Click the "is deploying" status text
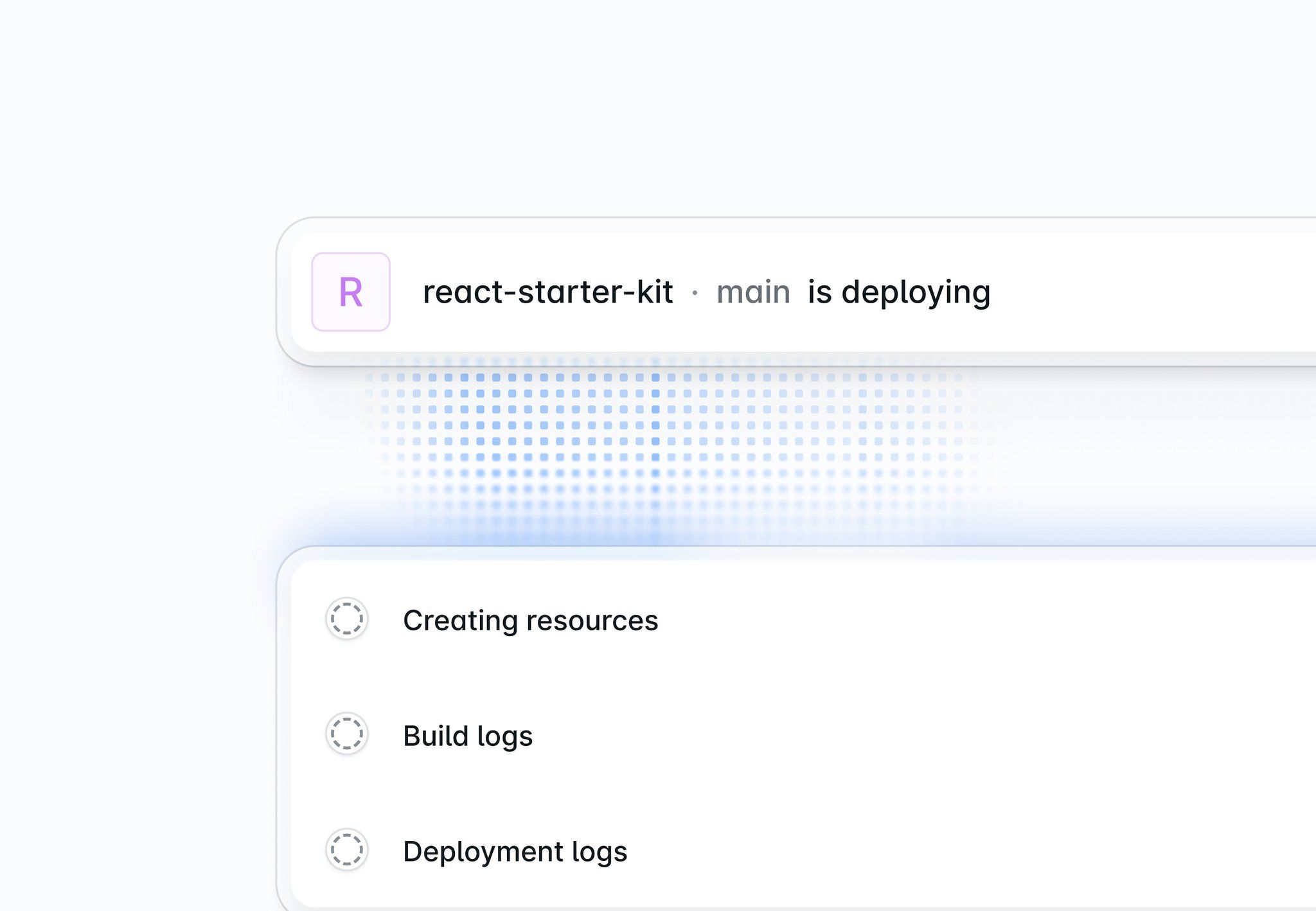The width and height of the screenshot is (1316, 911). (898, 292)
